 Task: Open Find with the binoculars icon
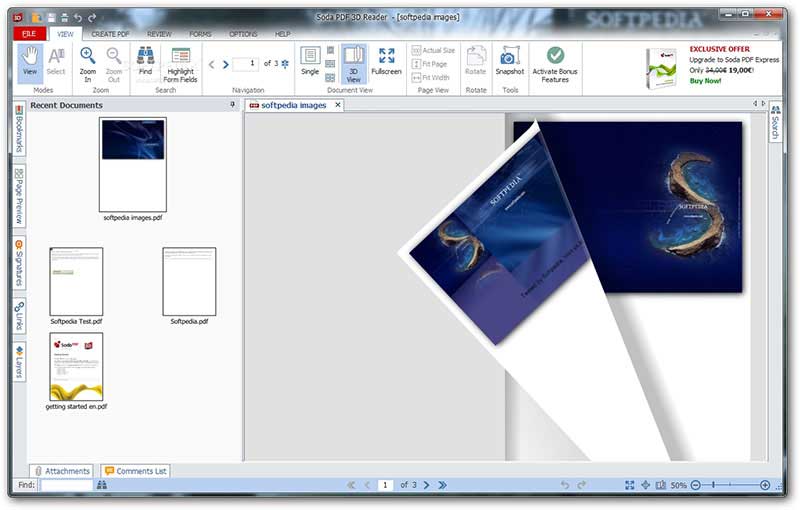click(x=145, y=61)
